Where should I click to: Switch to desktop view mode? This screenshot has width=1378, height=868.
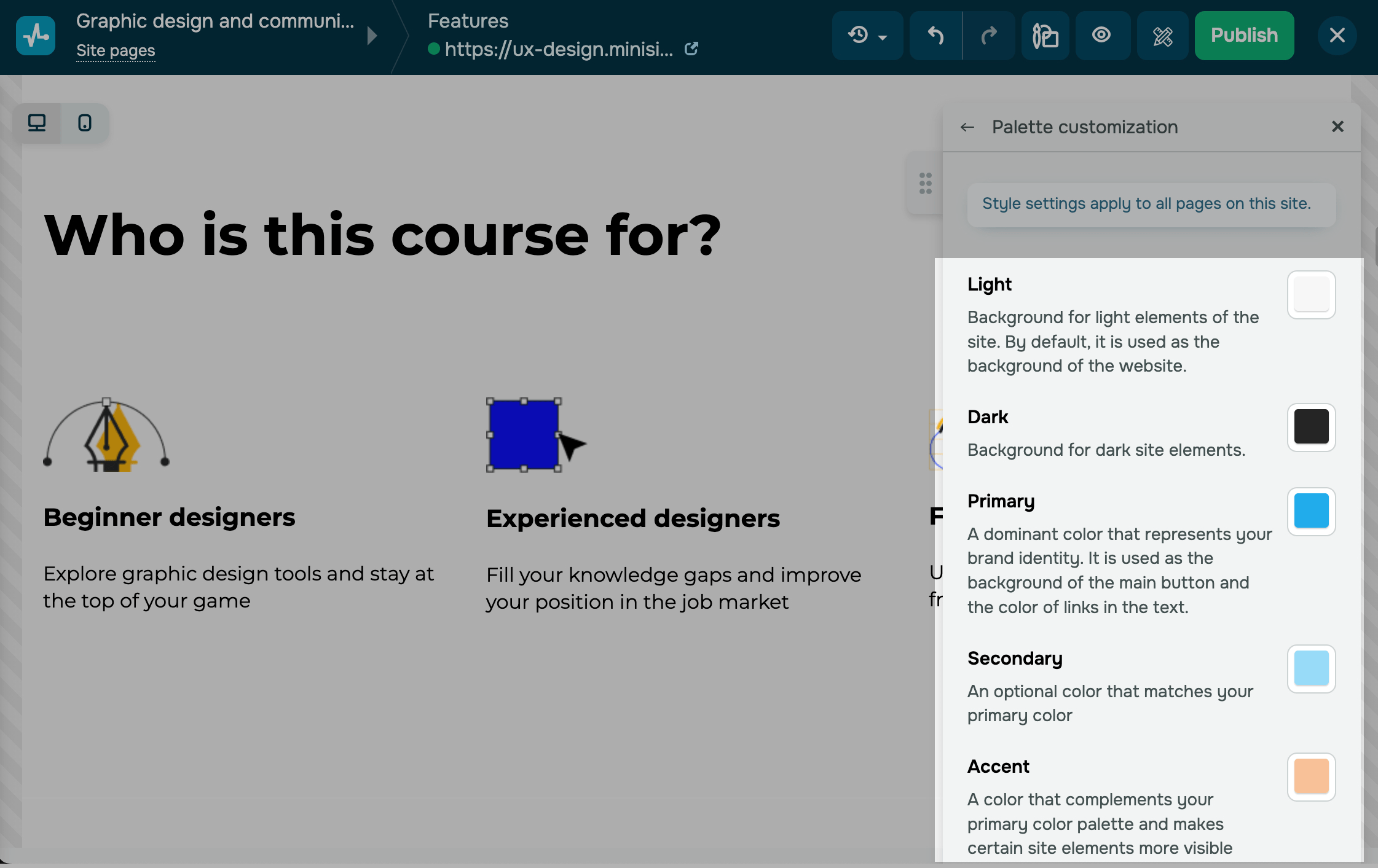pyautogui.click(x=37, y=123)
